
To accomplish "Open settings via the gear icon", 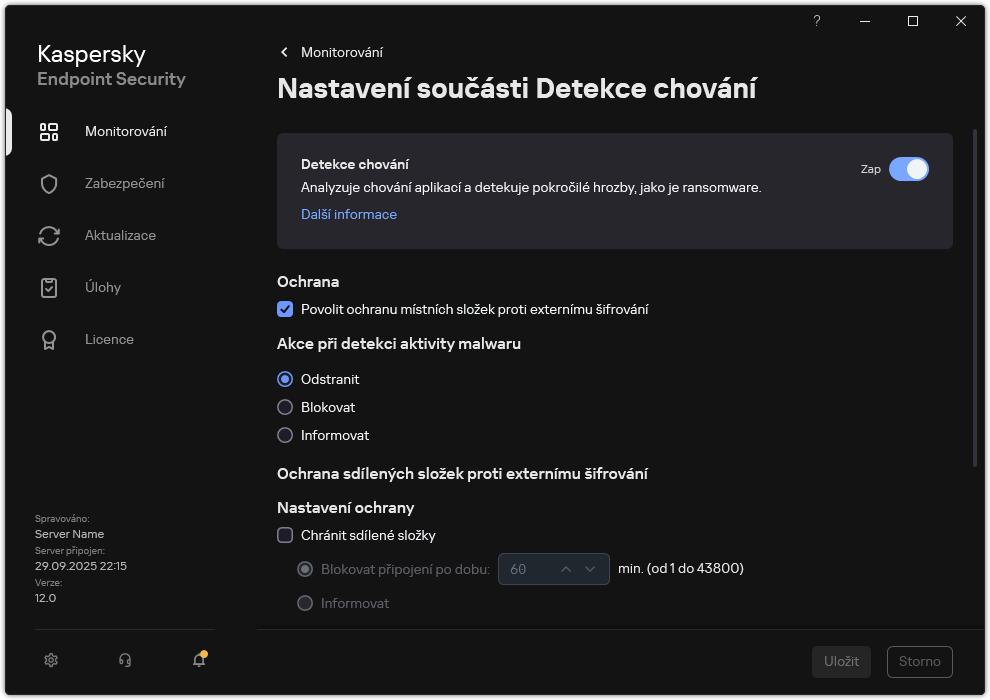I will pos(52,660).
